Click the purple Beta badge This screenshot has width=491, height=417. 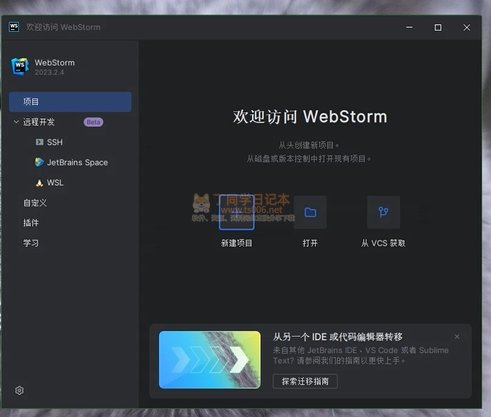click(93, 122)
